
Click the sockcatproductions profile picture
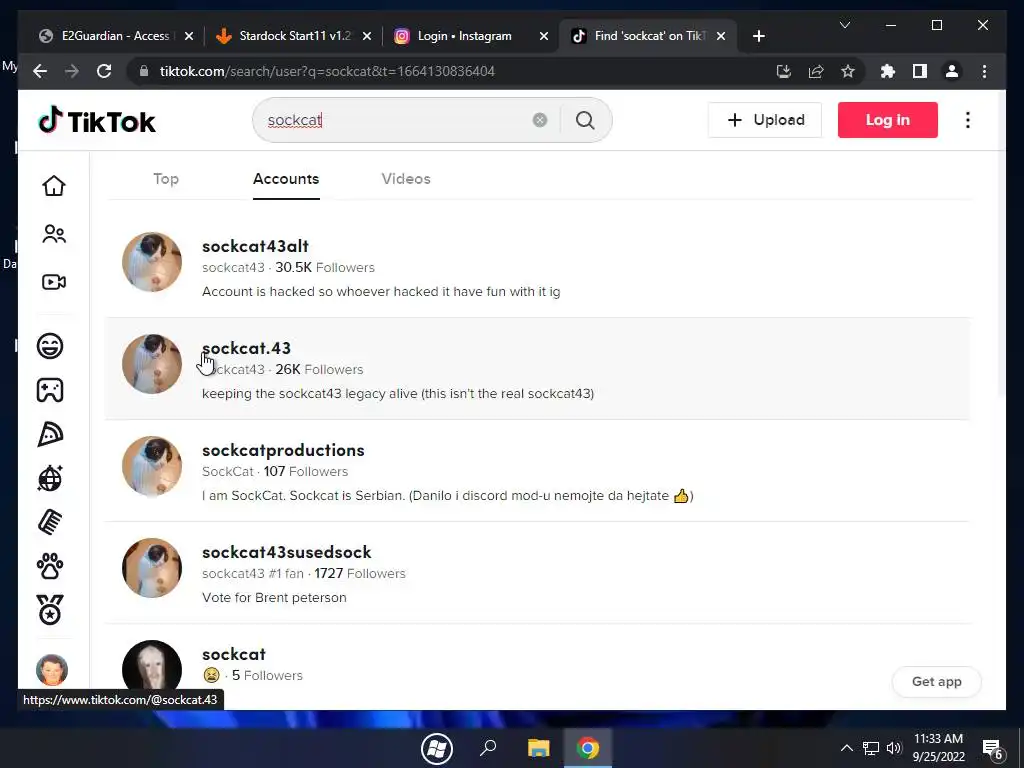pos(152,466)
